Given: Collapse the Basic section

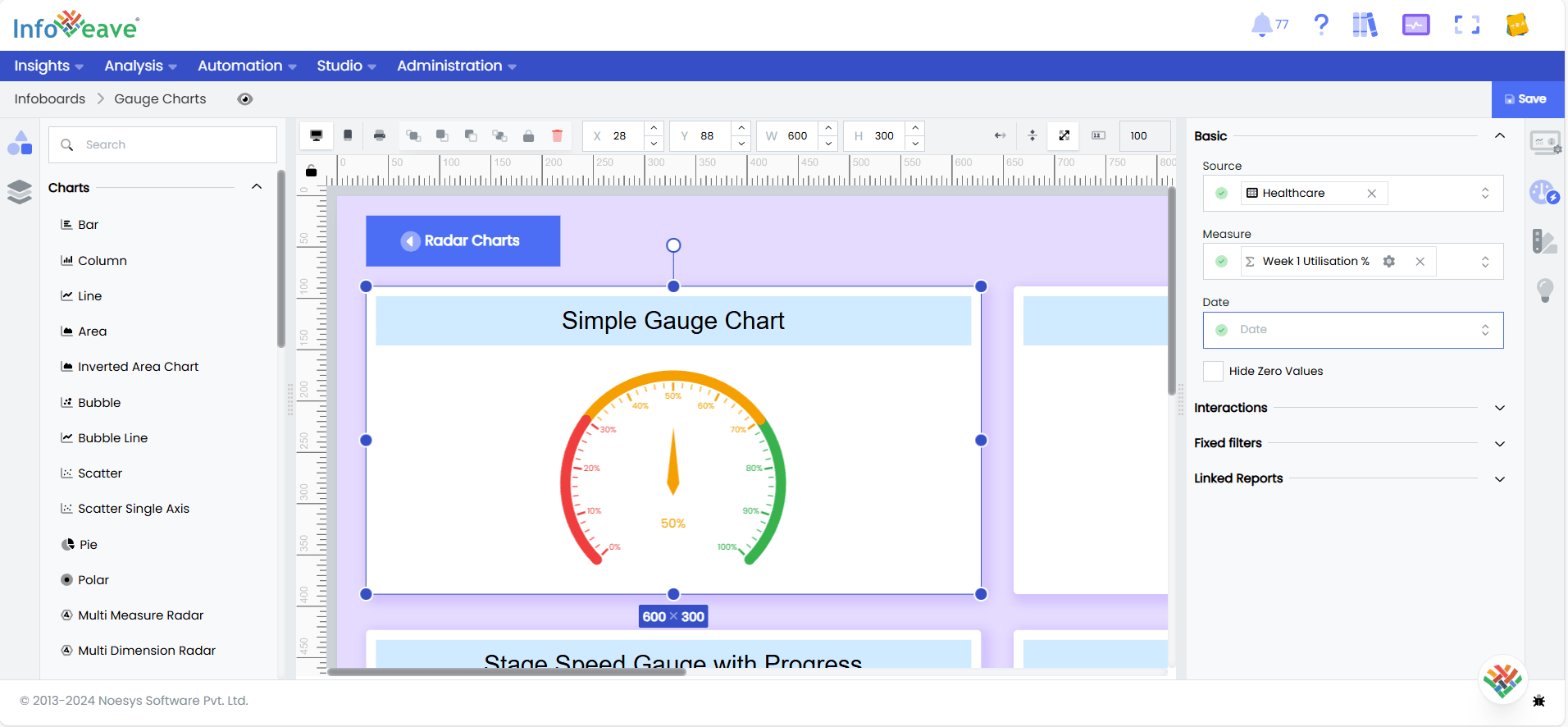Looking at the screenshot, I should tap(1500, 135).
